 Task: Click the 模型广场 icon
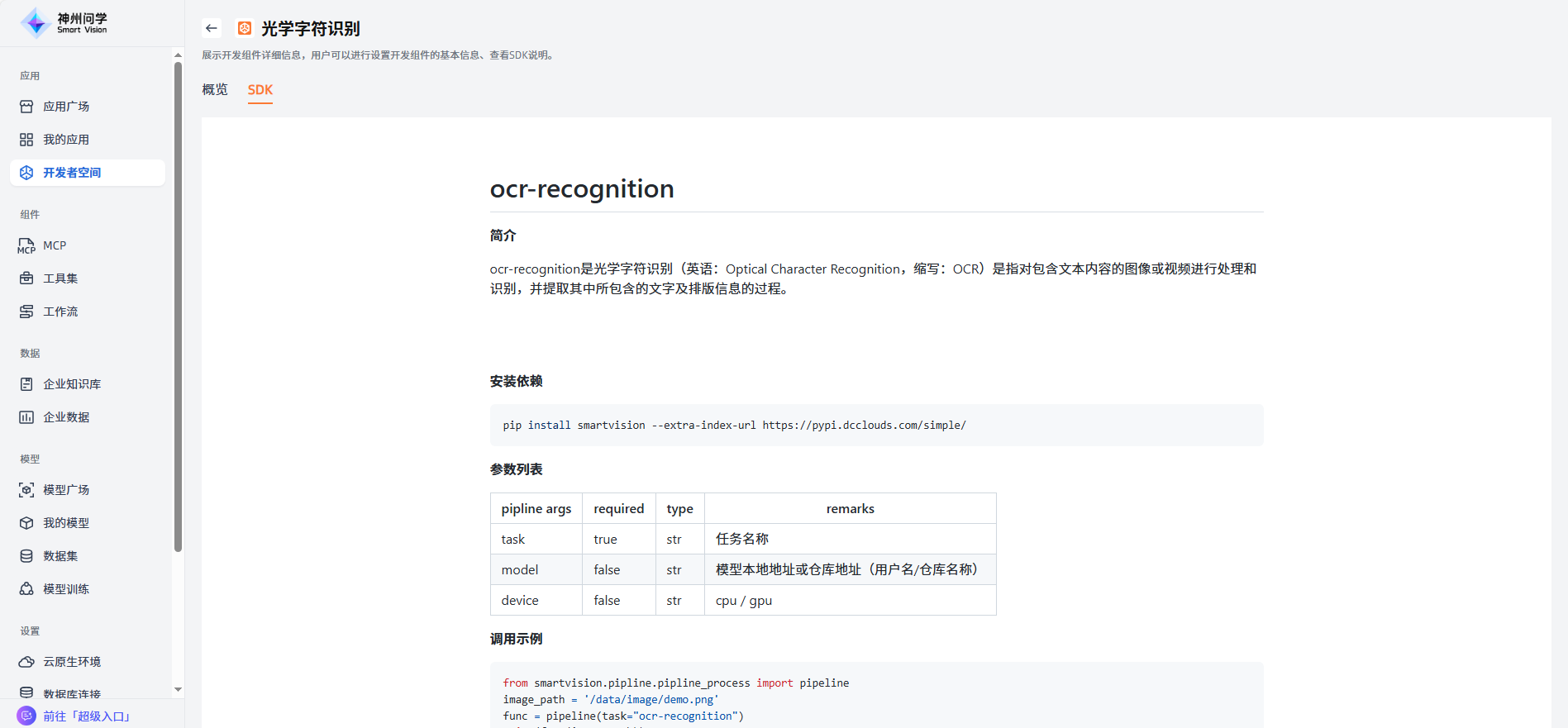(x=26, y=490)
